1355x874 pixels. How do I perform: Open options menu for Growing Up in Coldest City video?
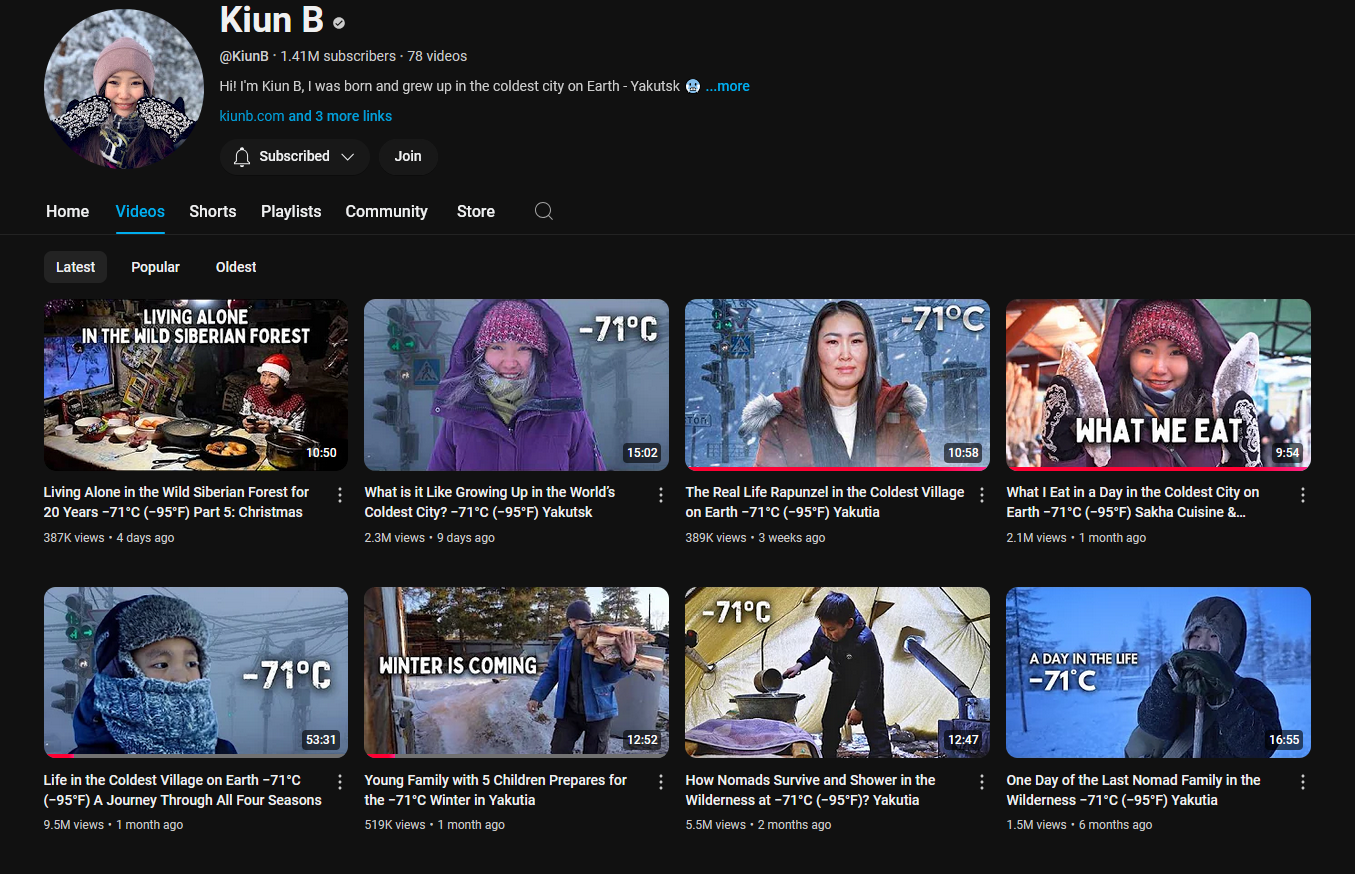pos(661,495)
